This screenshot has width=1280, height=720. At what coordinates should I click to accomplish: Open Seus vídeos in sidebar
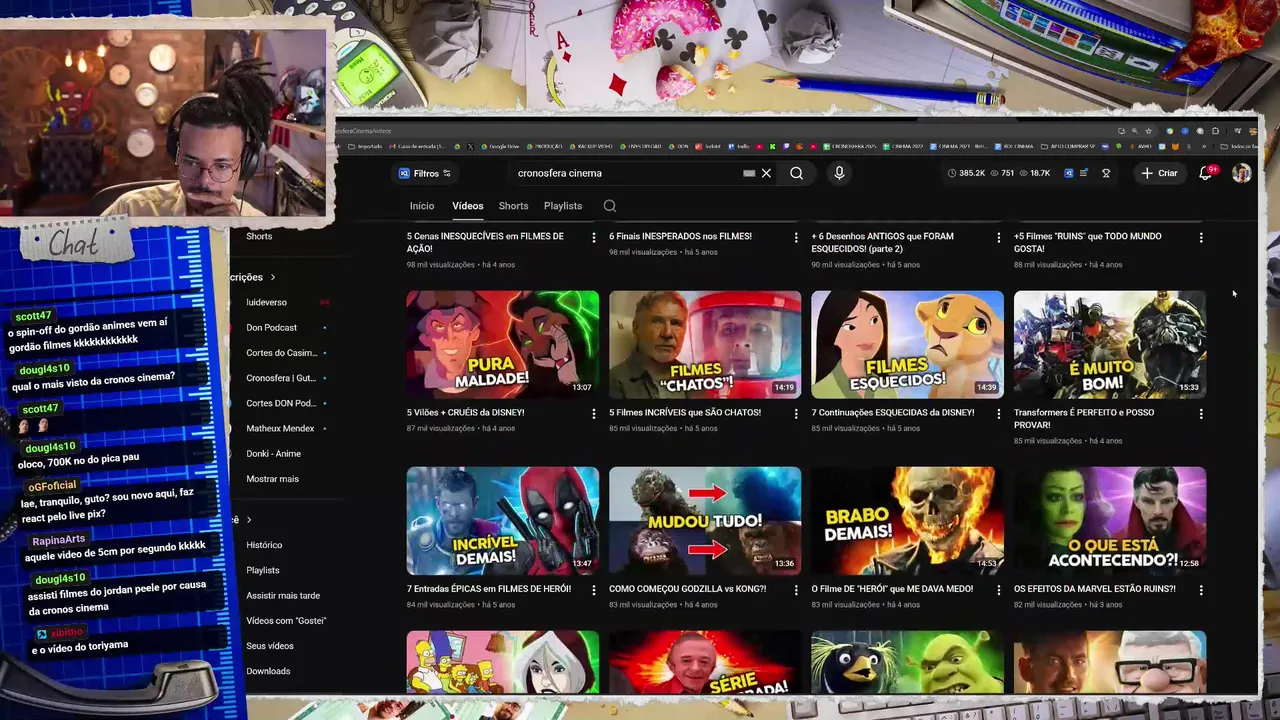(270, 646)
